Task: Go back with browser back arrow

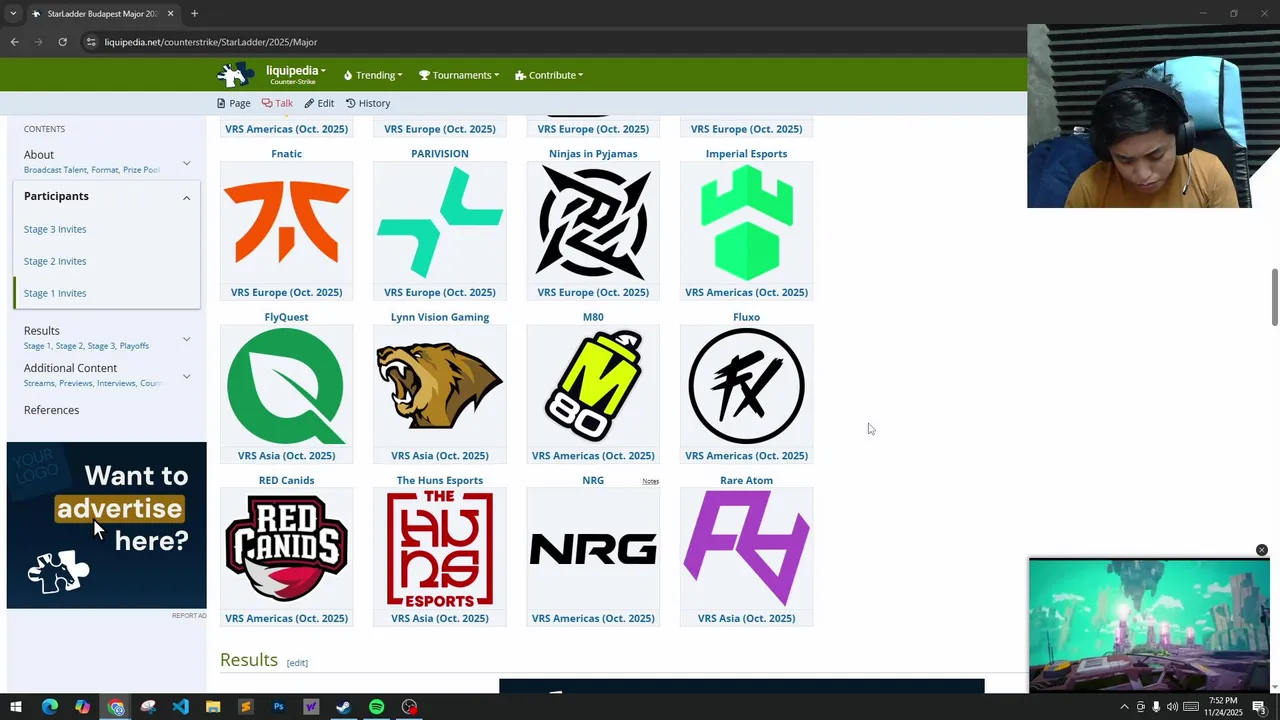Action: pyautogui.click(x=14, y=42)
